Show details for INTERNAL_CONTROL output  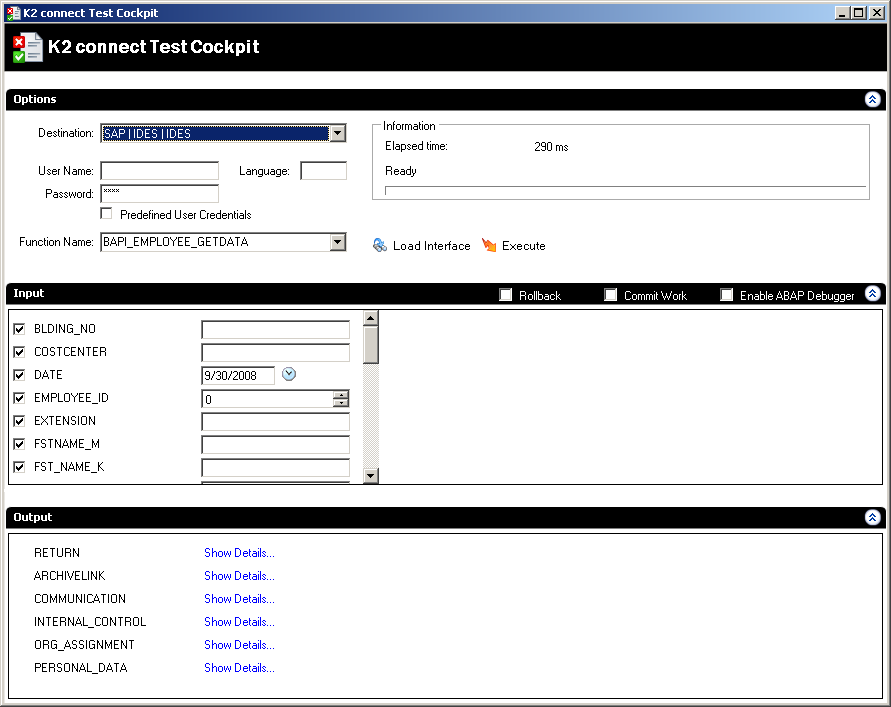[x=239, y=622]
